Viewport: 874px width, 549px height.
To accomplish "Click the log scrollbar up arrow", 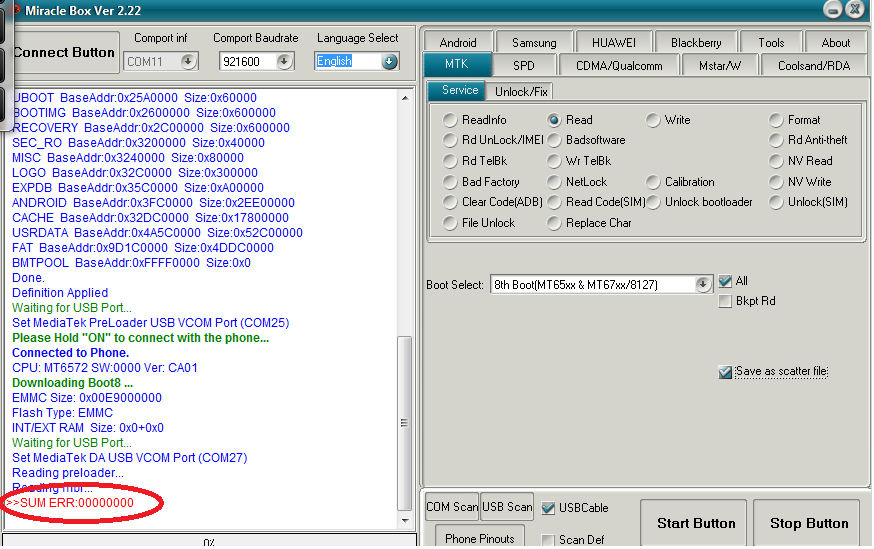I will click(405, 98).
